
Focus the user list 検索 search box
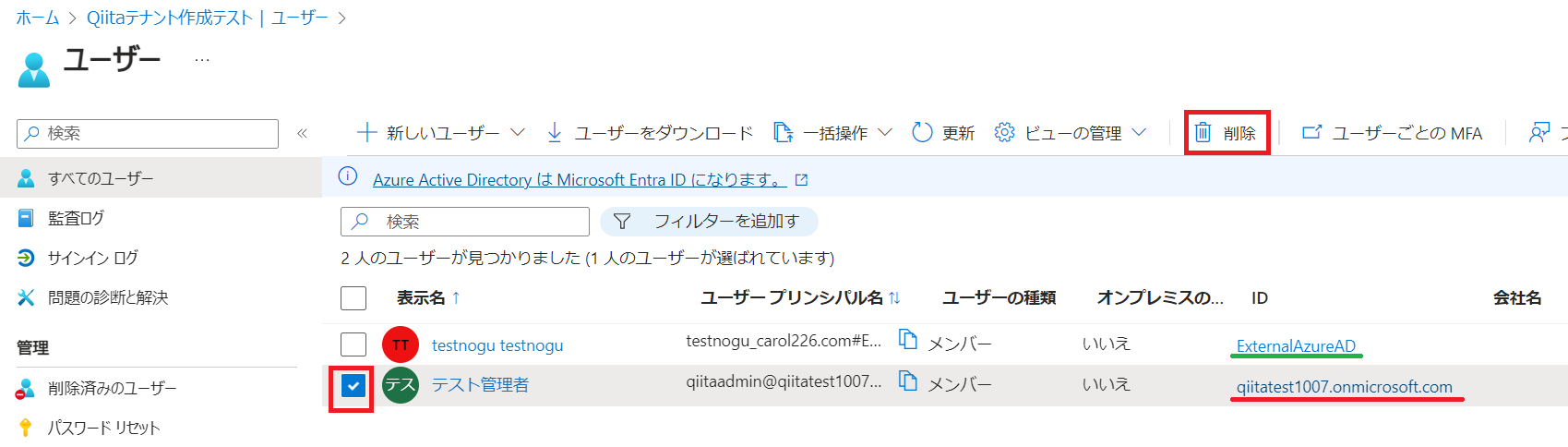[465, 222]
